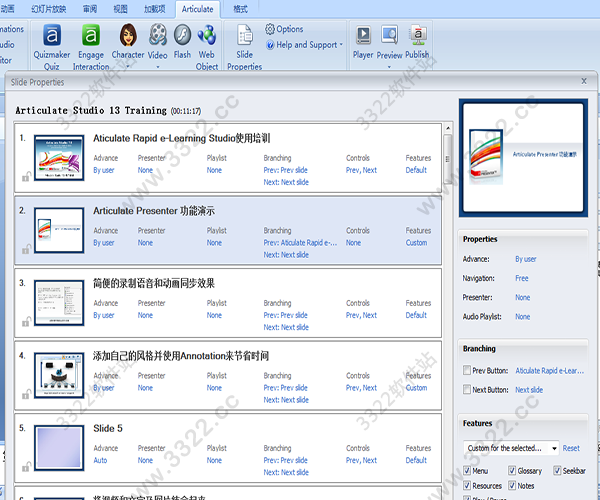
Task: Click the Reset link in Features
Action: [x=571, y=448]
